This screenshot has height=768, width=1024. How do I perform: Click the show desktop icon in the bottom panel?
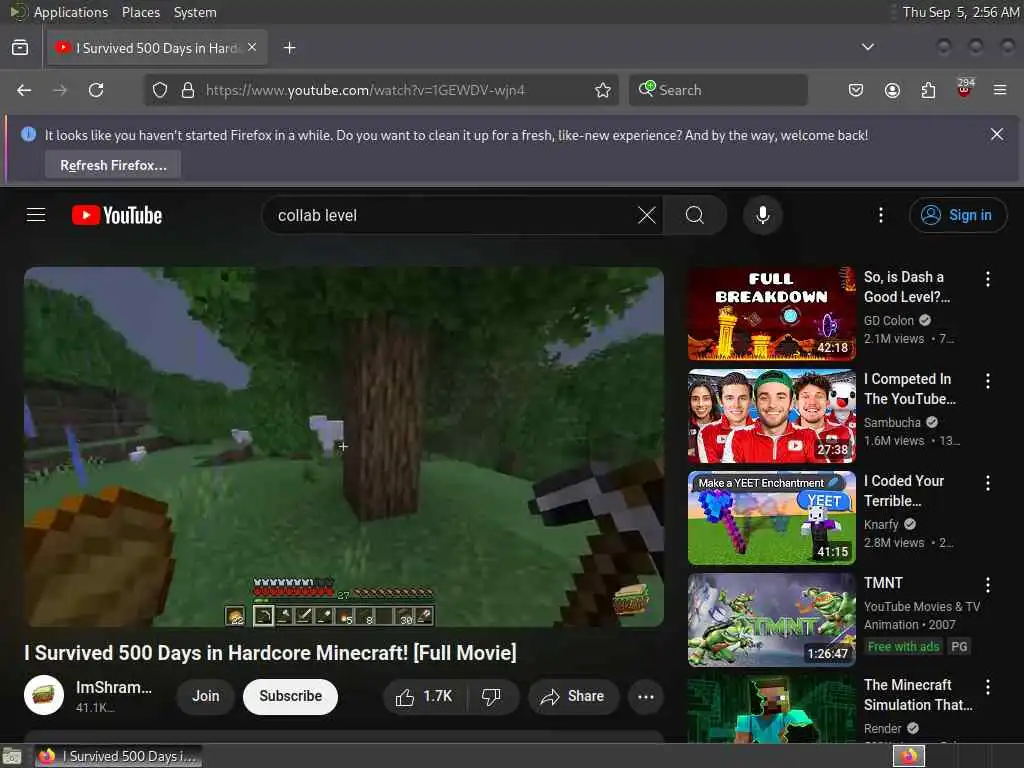(x=12, y=756)
